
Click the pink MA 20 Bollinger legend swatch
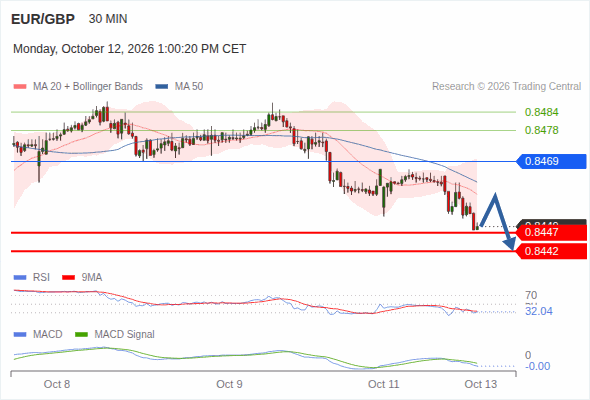pos(20,87)
